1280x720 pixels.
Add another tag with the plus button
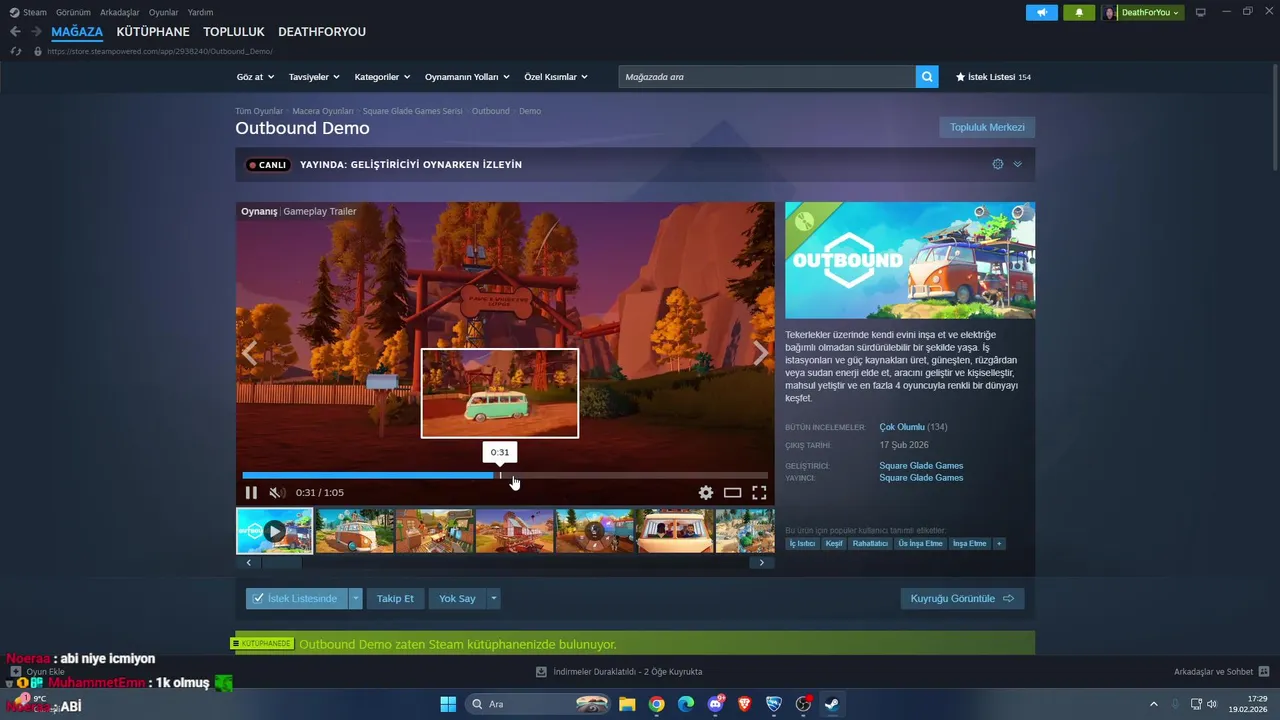click(999, 544)
